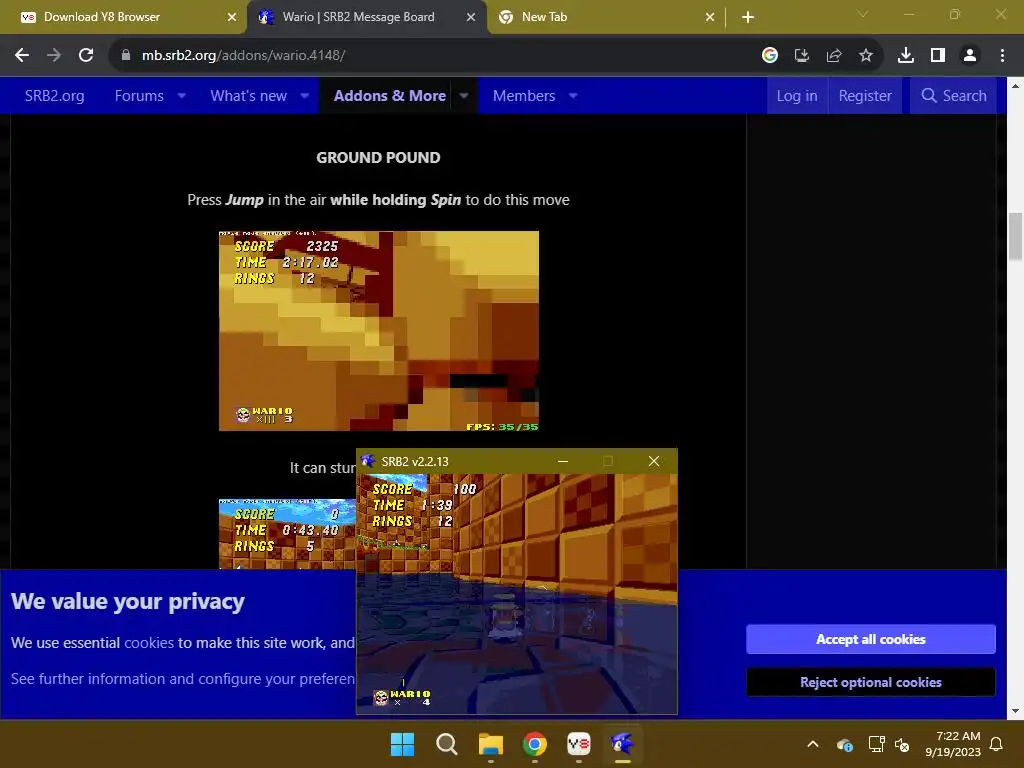Open Y8 Browser from the taskbar
The height and width of the screenshot is (768, 1024).
click(579, 744)
